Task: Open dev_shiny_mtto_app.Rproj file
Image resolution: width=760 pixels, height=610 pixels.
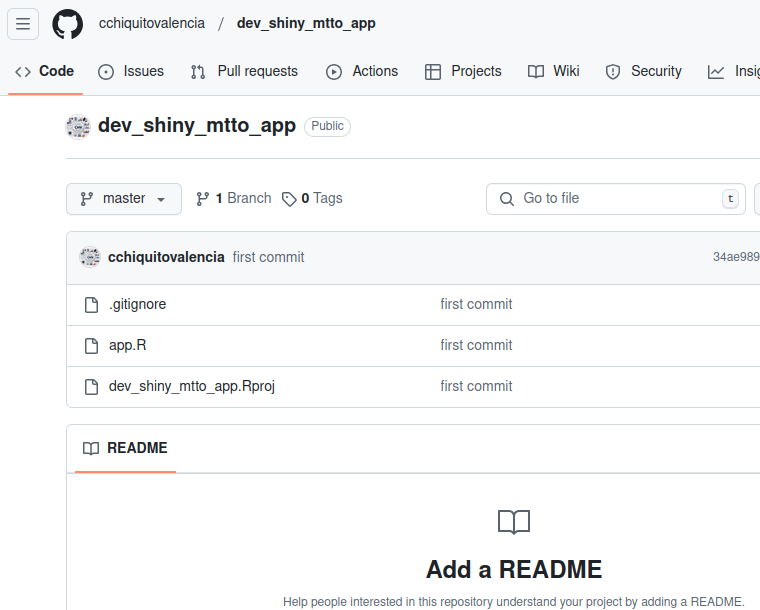Action: point(192,386)
